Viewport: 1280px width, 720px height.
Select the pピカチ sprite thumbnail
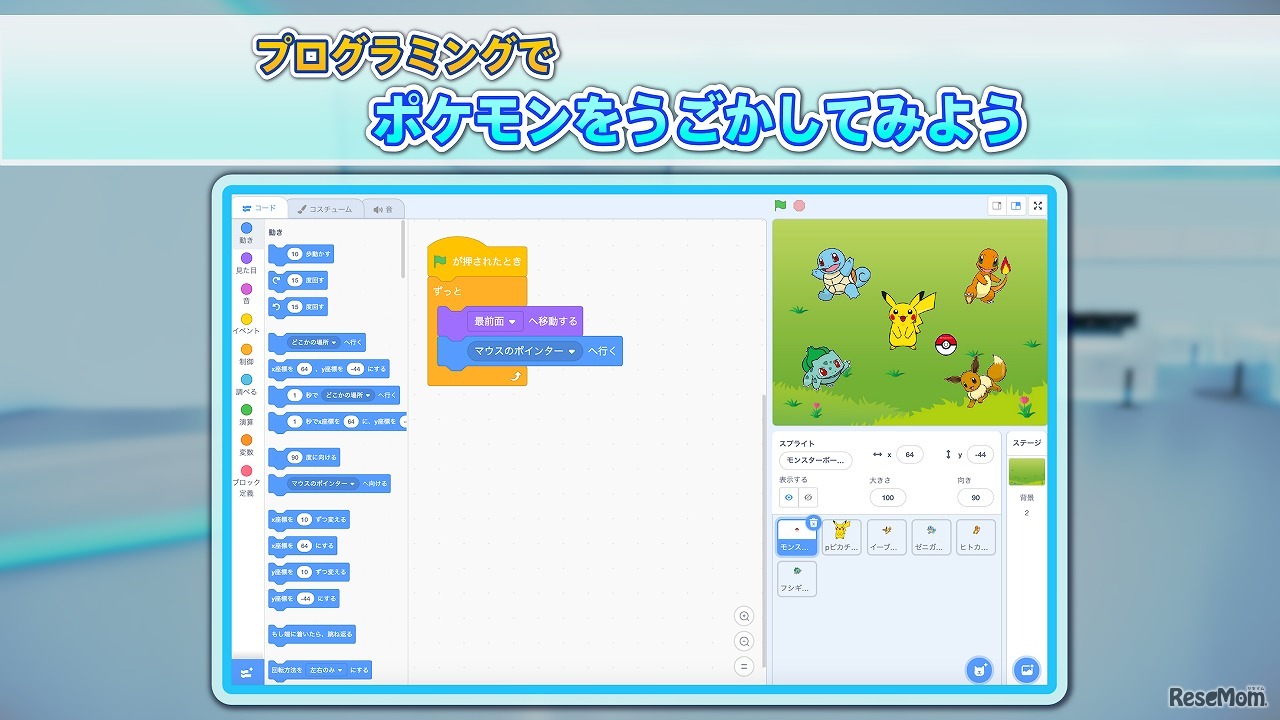[841, 537]
